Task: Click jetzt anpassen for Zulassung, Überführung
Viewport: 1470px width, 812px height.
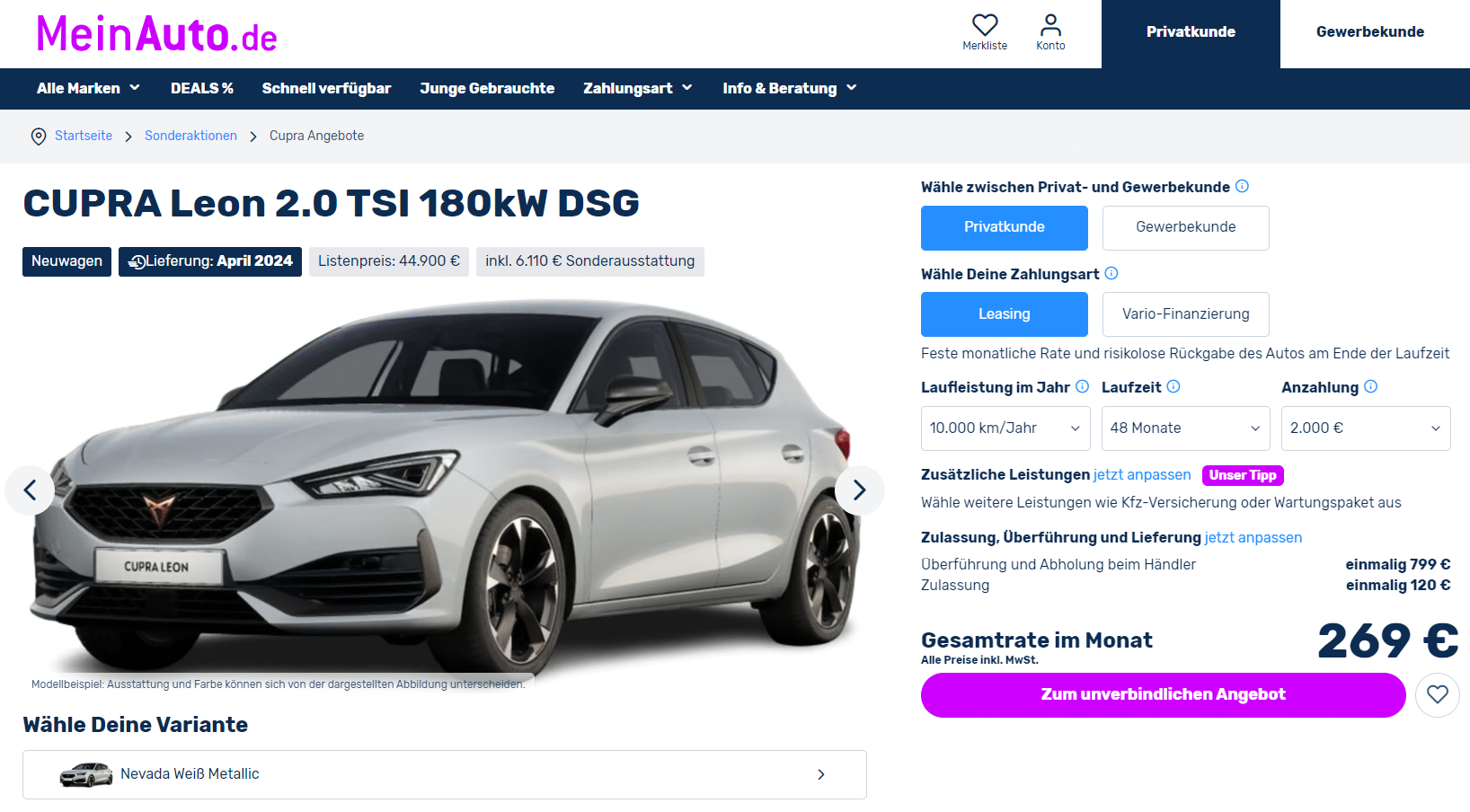Action: tap(1253, 537)
